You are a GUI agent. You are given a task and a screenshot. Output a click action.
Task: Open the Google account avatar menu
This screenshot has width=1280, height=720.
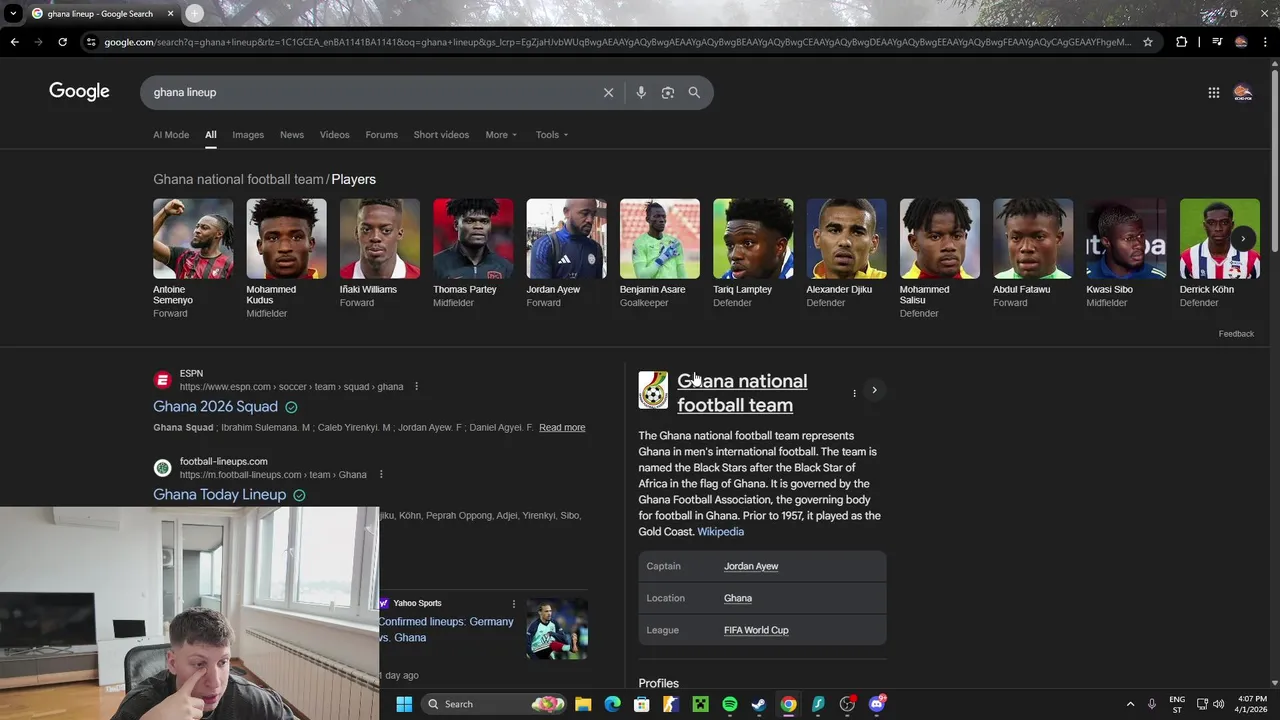1243,92
